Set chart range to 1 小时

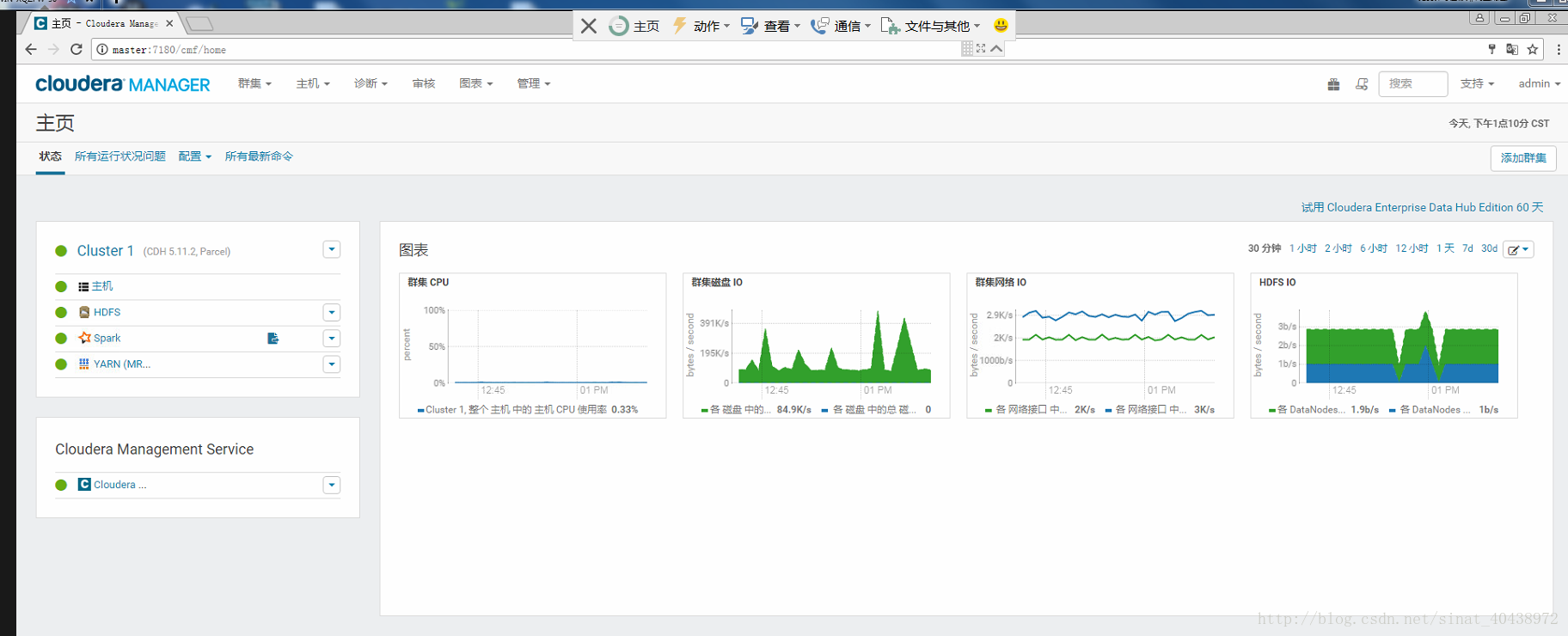point(1303,248)
